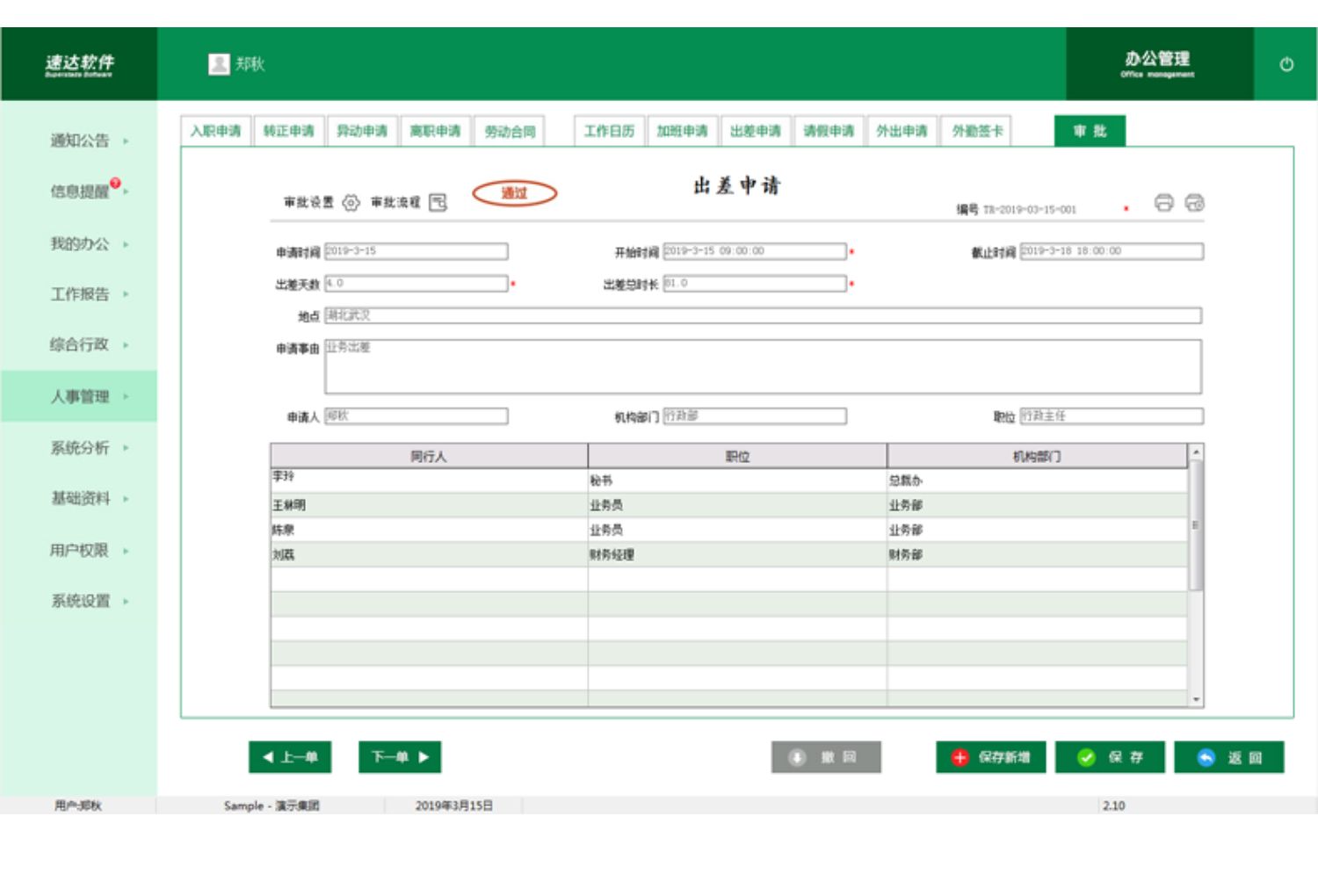Switch to 异动申请 tab
1318x896 pixels.
tap(362, 131)
